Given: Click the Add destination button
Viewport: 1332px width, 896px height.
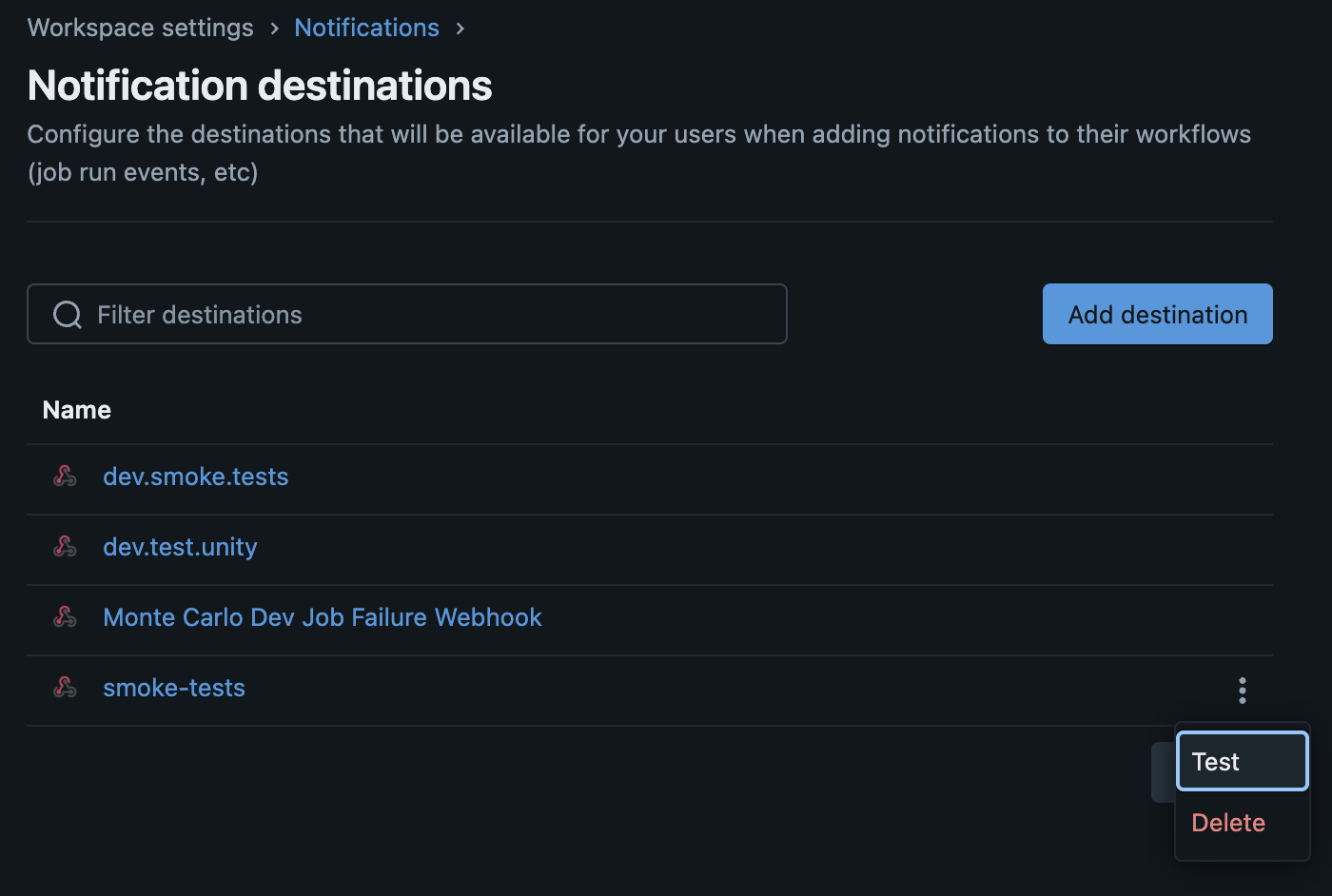Looking at the screenshot, I should (1158, 314).
